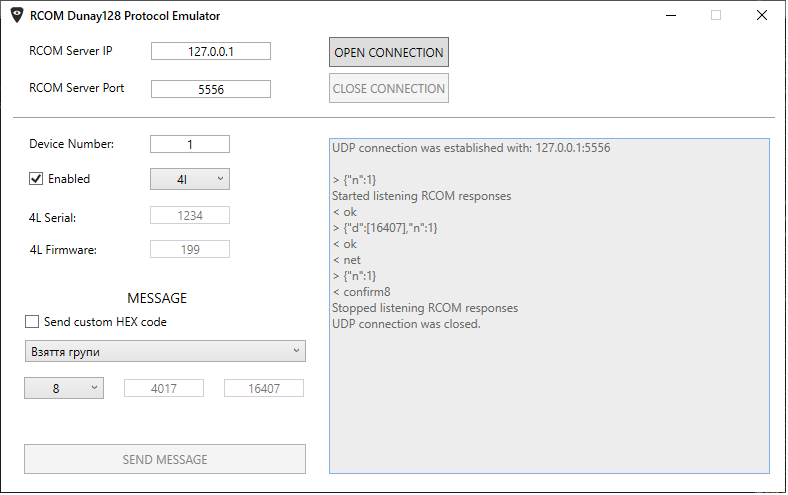The image size is (788, 495).
Task: Click the '4L Firmware:' label
Action: (63, 250)
